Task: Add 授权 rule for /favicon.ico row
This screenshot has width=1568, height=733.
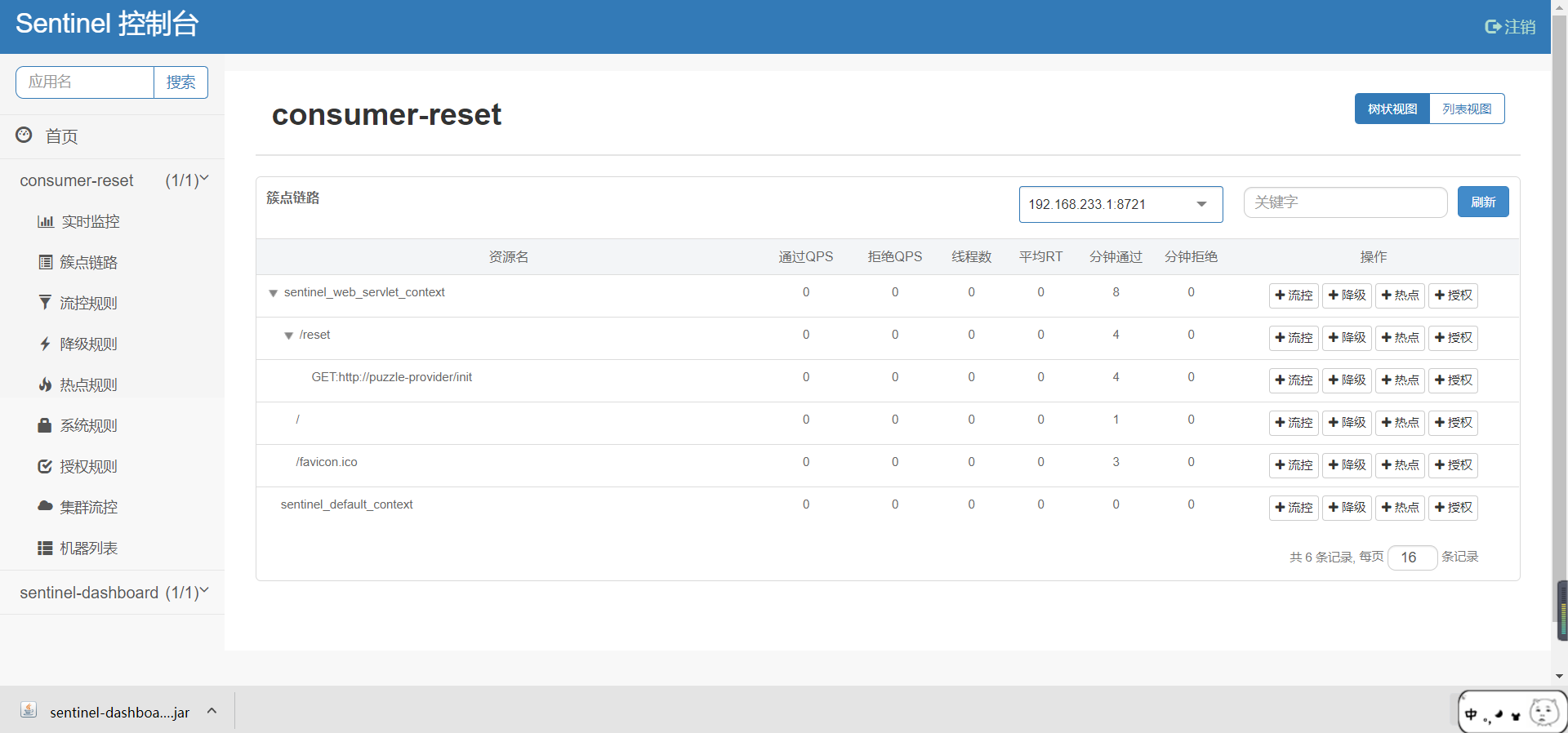Action: 1453,465
